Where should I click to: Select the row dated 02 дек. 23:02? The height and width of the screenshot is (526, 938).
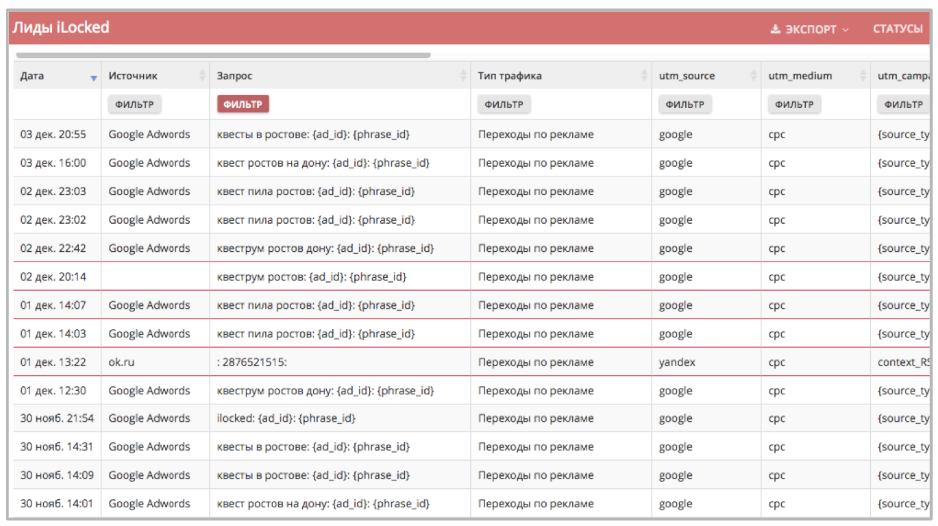click(x=471, y=220)
